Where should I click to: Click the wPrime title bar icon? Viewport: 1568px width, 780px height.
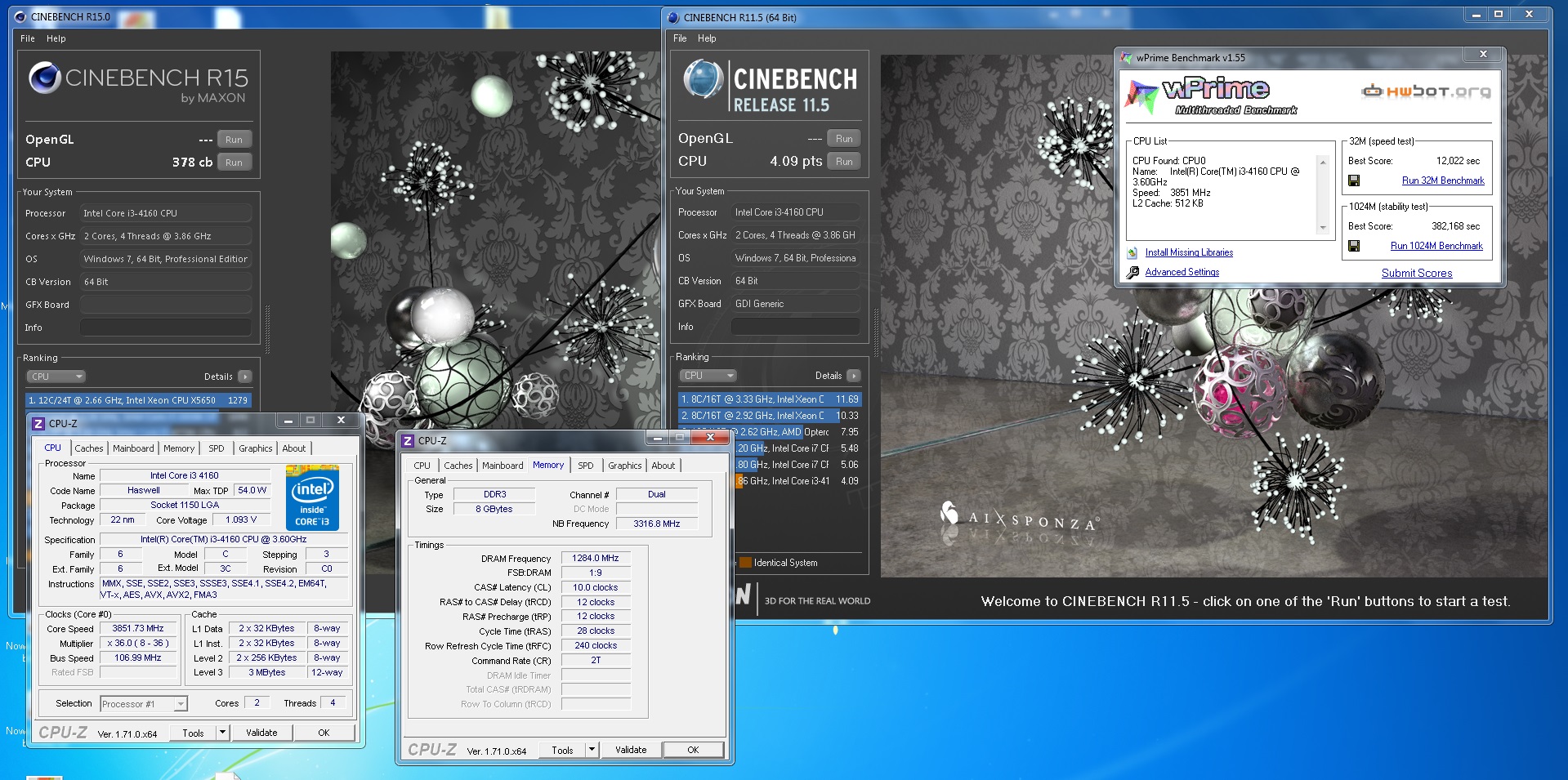(x=1127, y=58)
